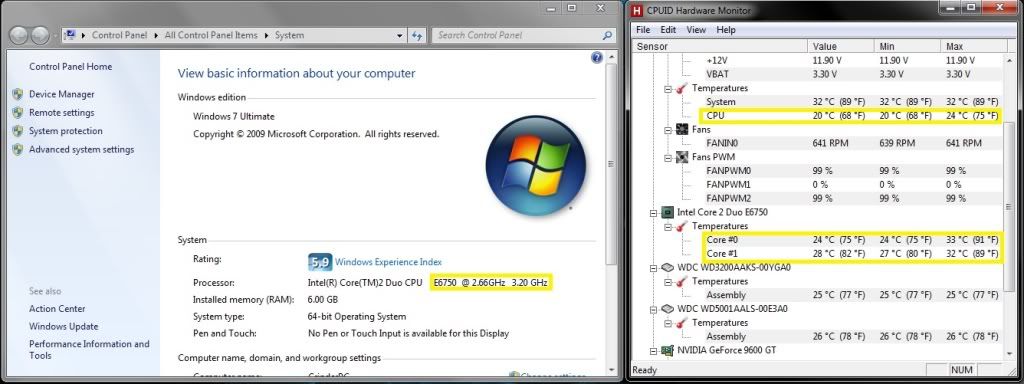Open Windows Update link
The height and width of the screenshot is (384, 1024).
(x=63, y=326)
